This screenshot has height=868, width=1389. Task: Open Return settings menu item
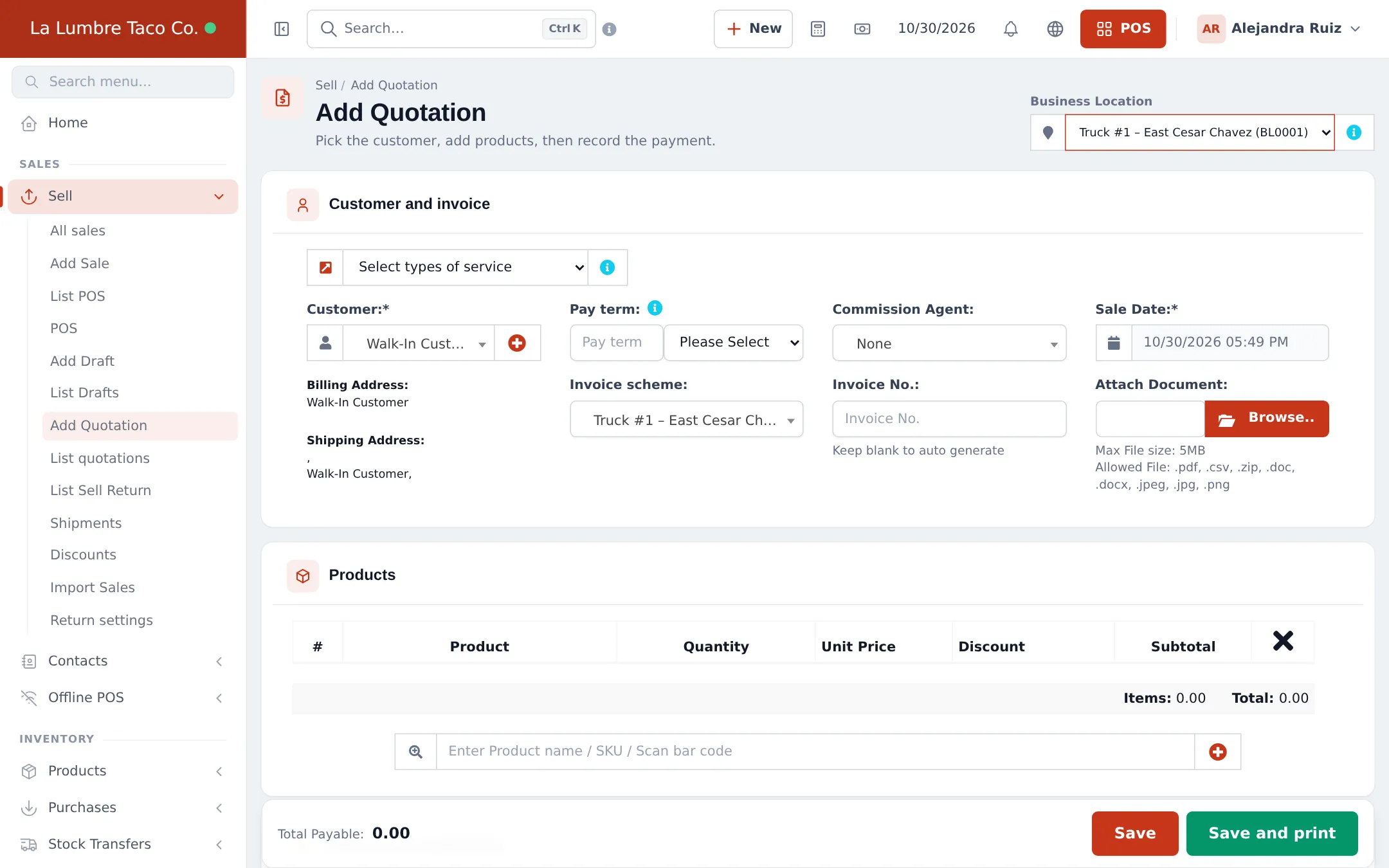click(x=102, y=620)
